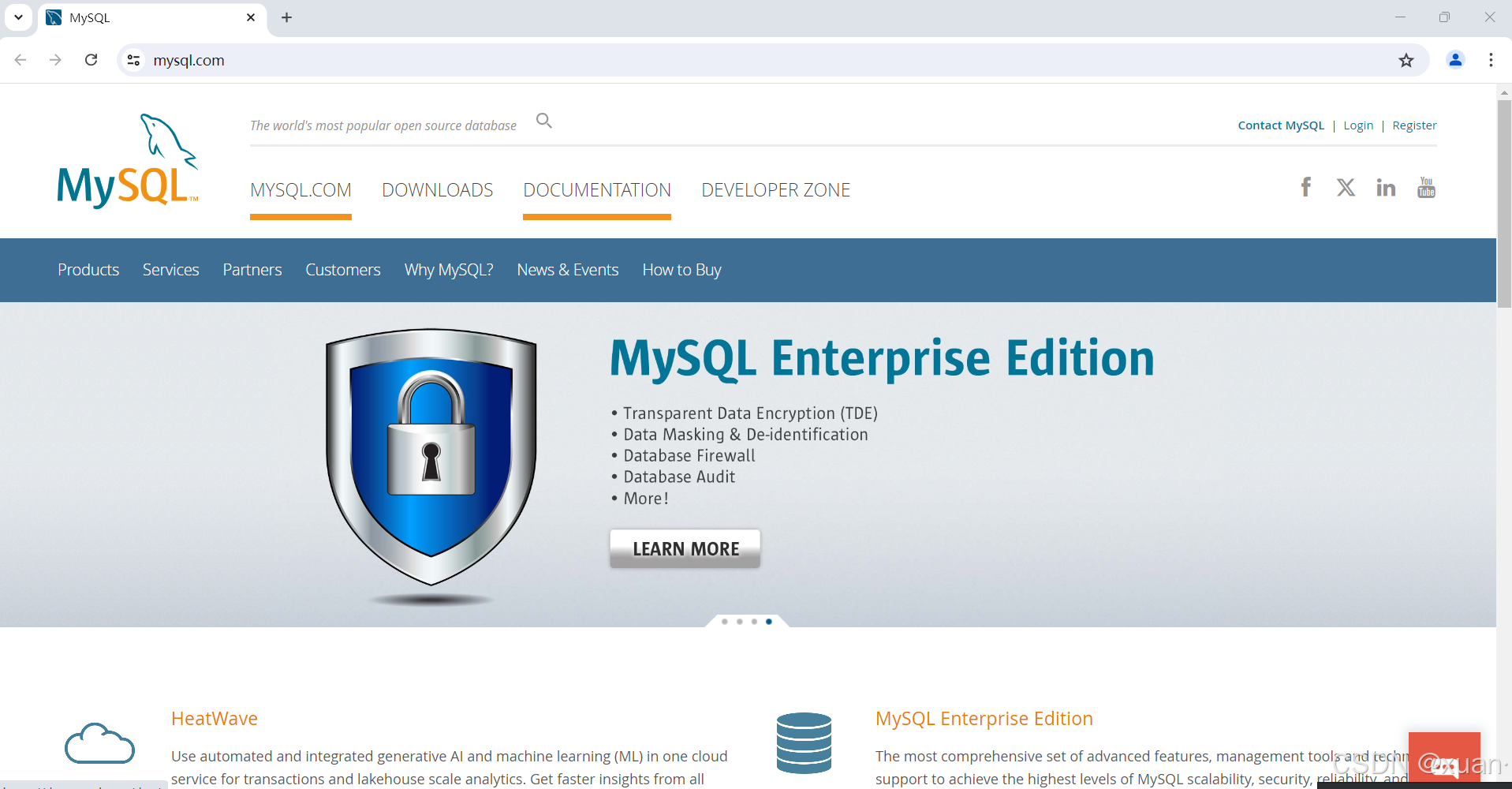
Task: Open MySQL's LinkedIn page
Action: (x=1386, y=187)
